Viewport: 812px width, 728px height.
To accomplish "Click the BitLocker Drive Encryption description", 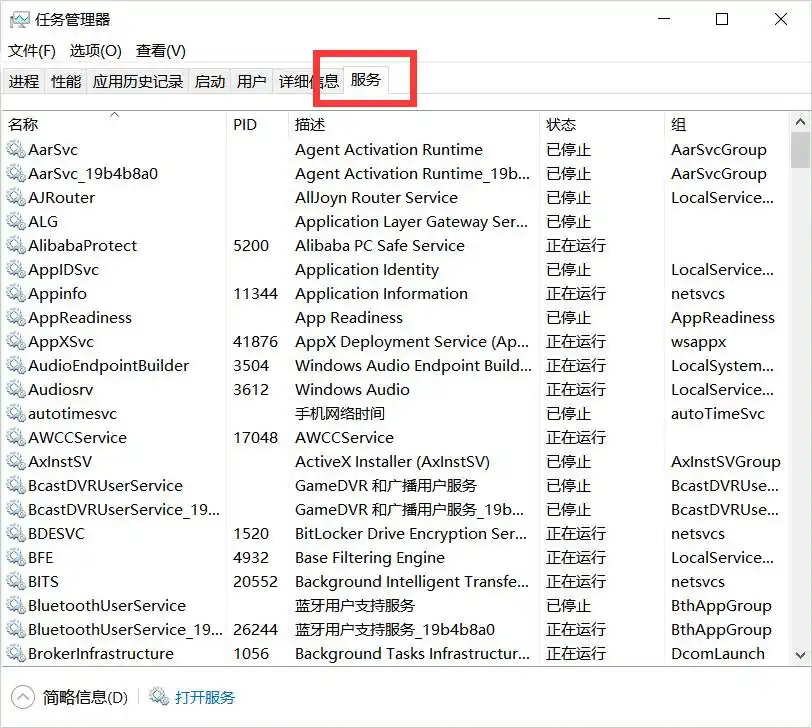I will click(411, 533).
